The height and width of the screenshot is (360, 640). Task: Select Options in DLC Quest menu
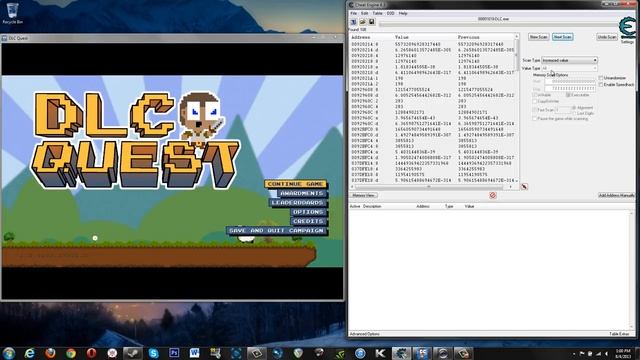coord(309,212)
